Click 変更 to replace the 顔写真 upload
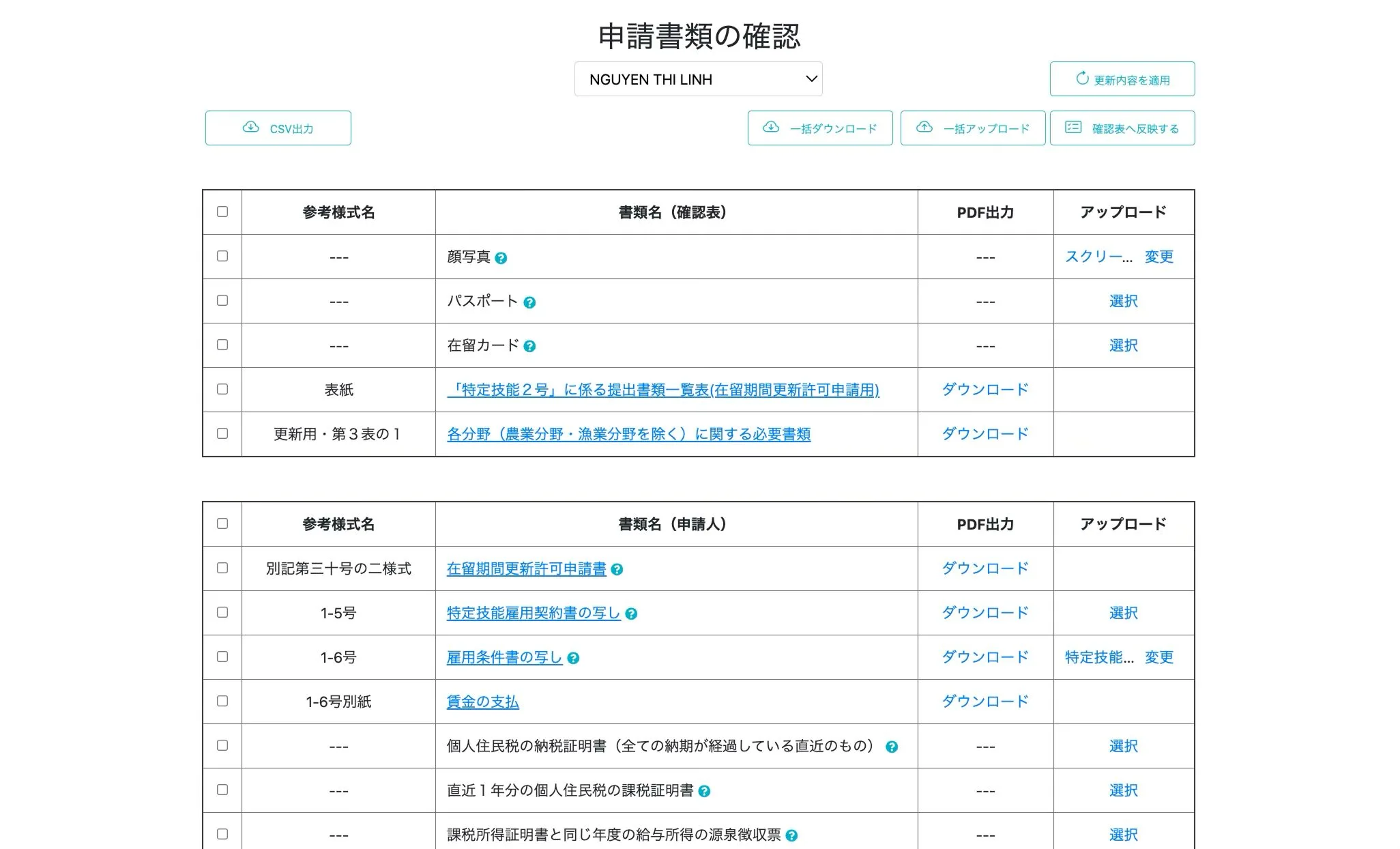The width and height of the screenshot is (1400, 849). point(1159,257)
